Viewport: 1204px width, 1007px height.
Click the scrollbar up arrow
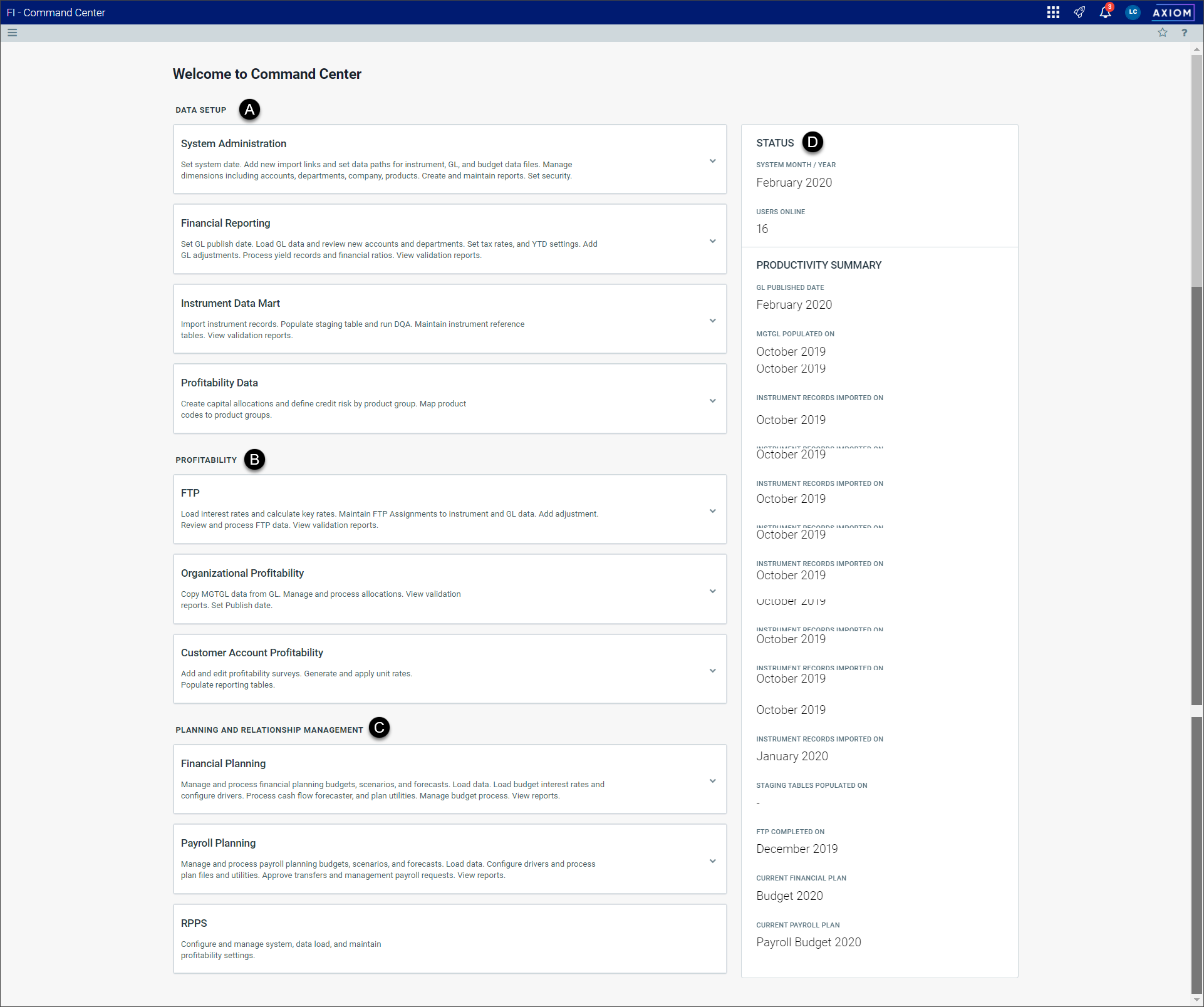coord(1196,48)
